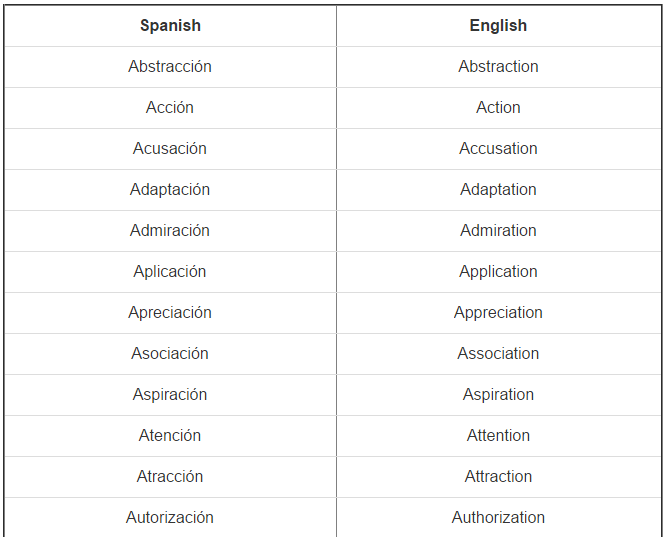Click the English word Abstraction
The width and height of the screenshot is (666, 537).
pos(498,67)
